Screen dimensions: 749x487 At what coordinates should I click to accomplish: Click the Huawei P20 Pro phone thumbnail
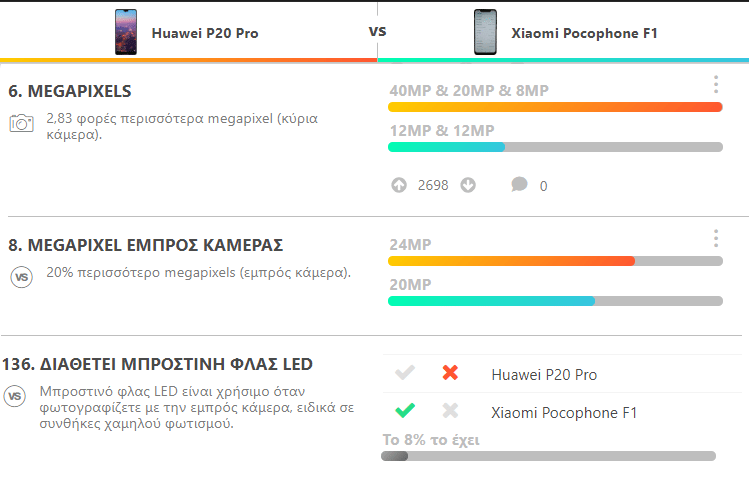pos(126,32)
